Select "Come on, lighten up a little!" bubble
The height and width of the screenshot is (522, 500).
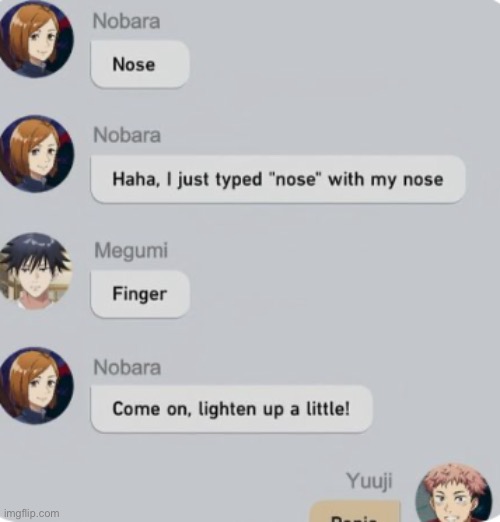[x=231, y=409]
